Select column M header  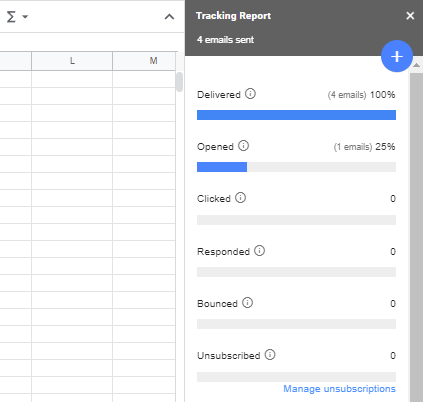(144, 61)
